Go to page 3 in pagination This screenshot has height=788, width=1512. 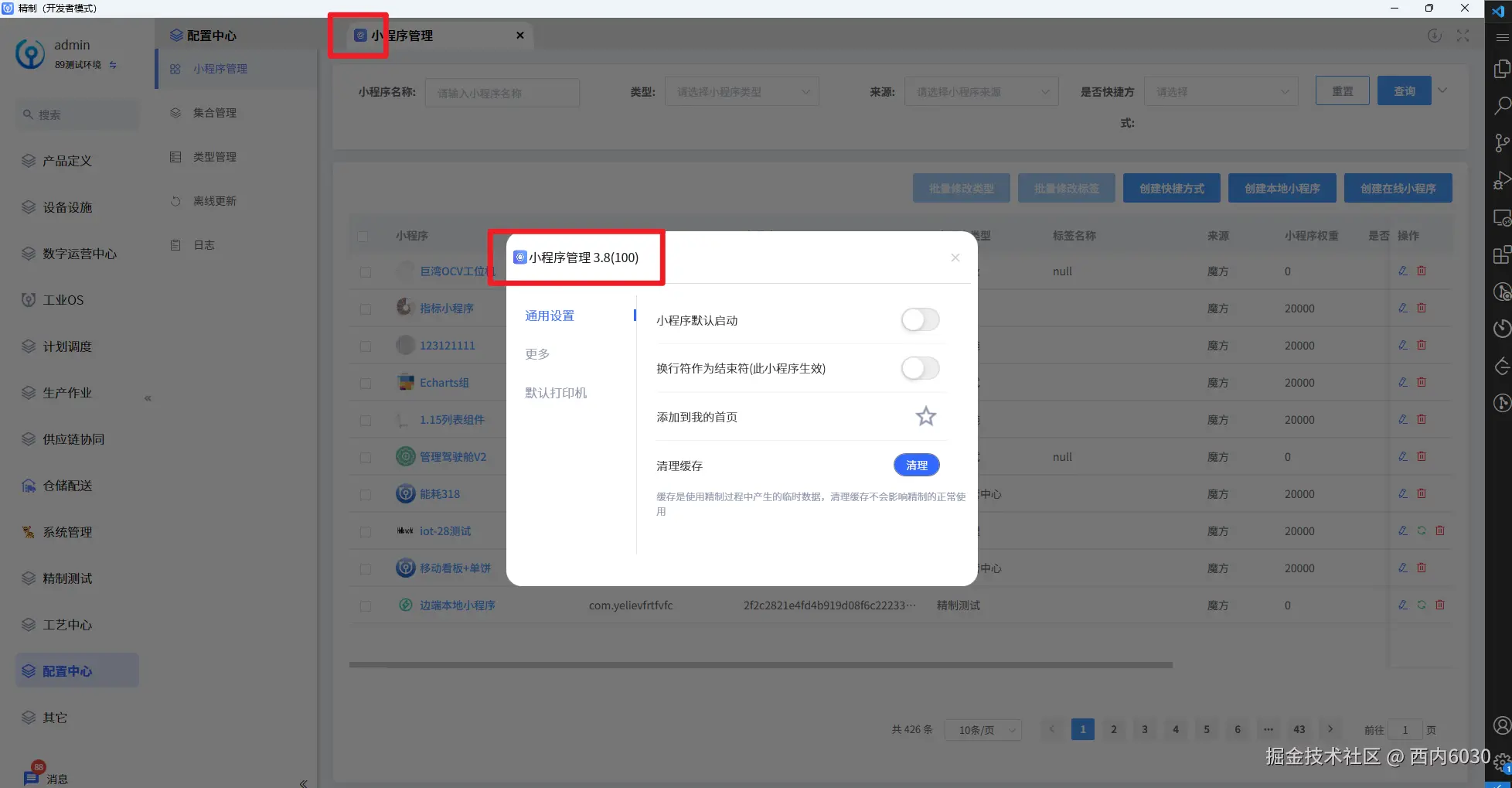click(1144, 729)
